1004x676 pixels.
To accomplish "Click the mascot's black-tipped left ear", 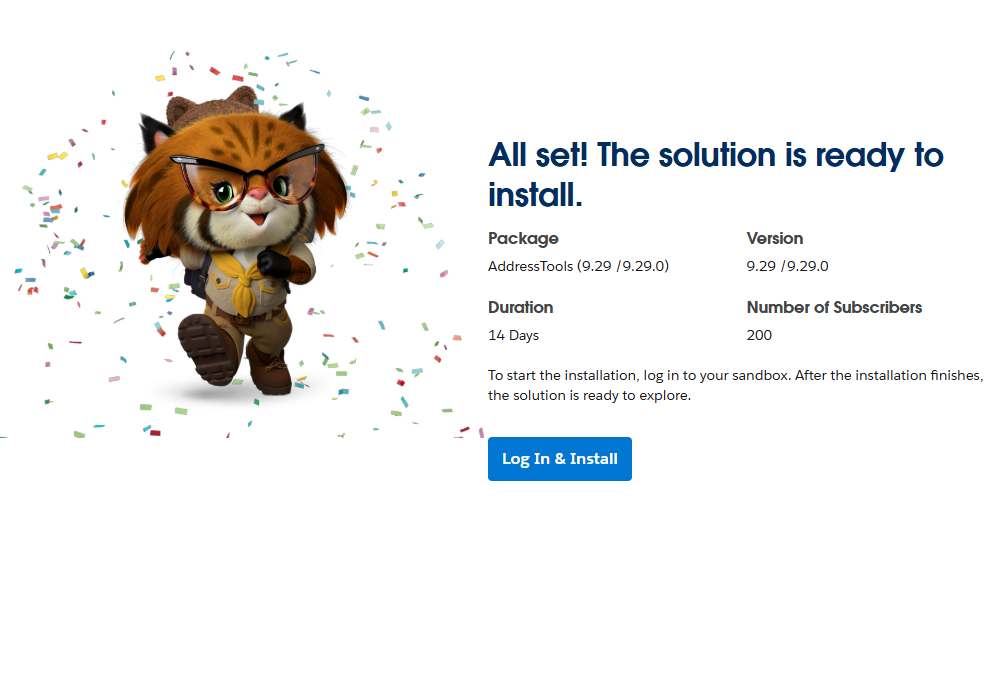I will 155,130.
